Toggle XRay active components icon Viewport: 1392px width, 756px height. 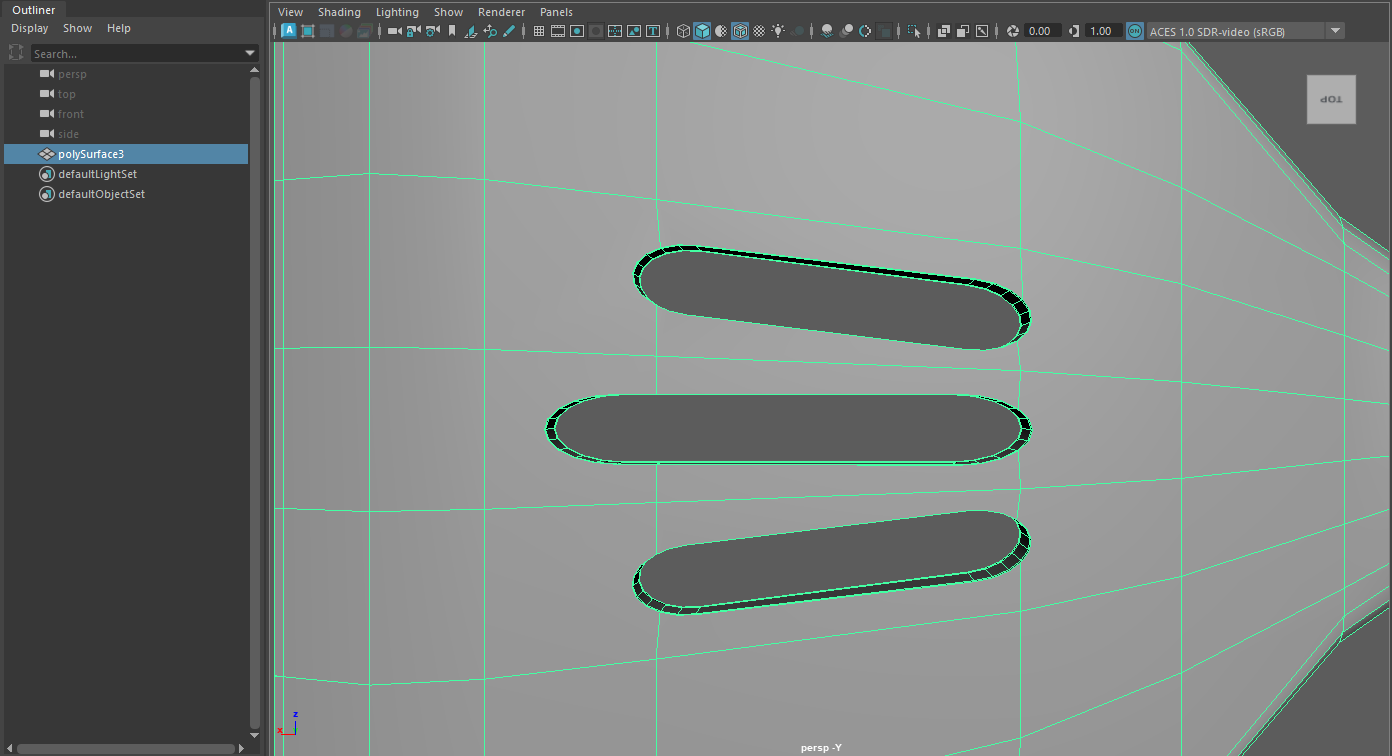(963, 31)
